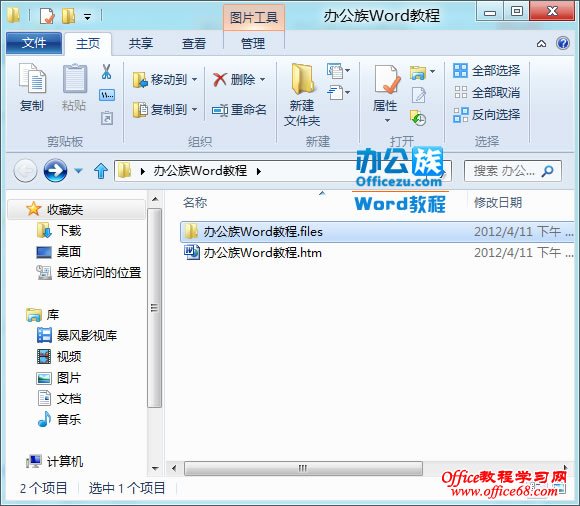
Task: Click the search magnifier icon
Action: pyautogui.click(x=547, y=171)
